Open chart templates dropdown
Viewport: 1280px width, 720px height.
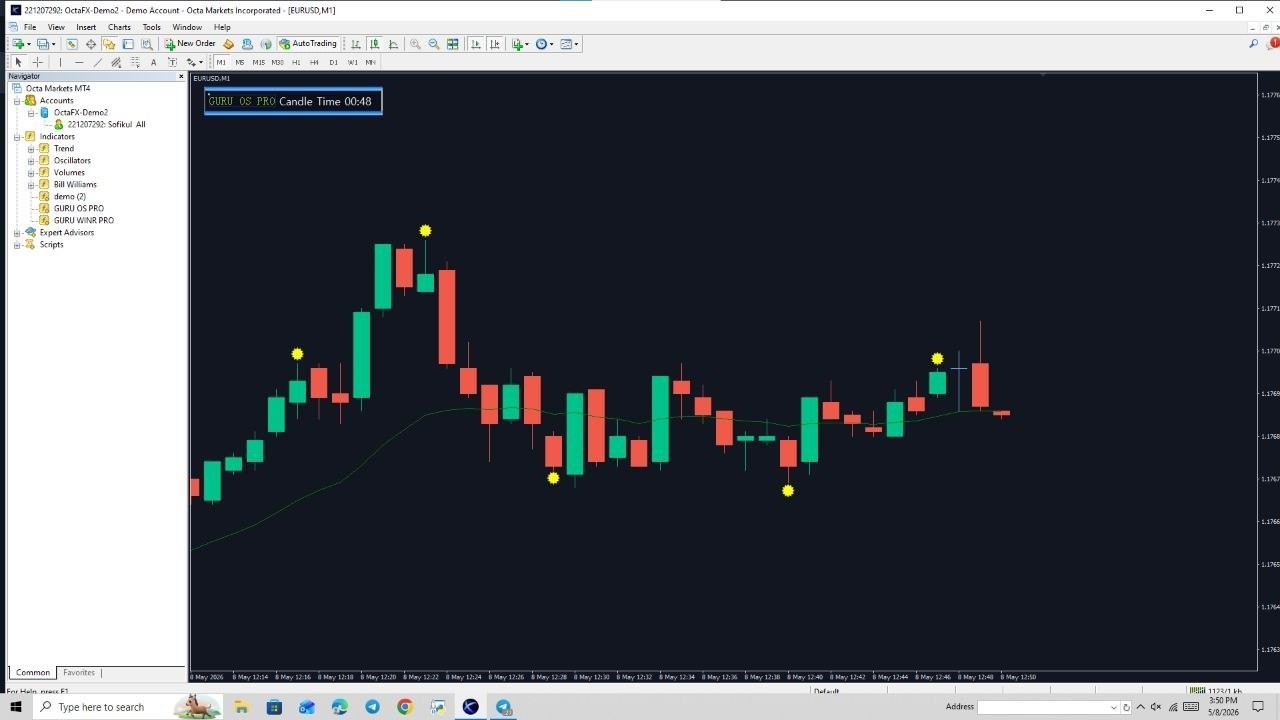pyautogui.click(x=569, y=44)
